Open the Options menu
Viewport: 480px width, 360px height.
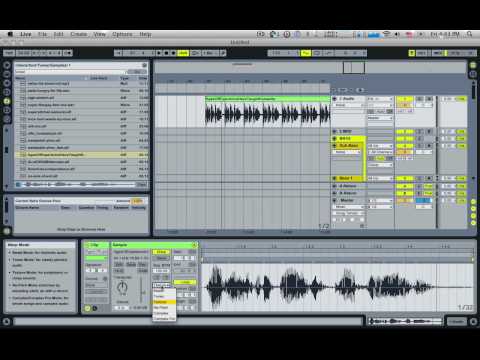[x=122, y=34]
